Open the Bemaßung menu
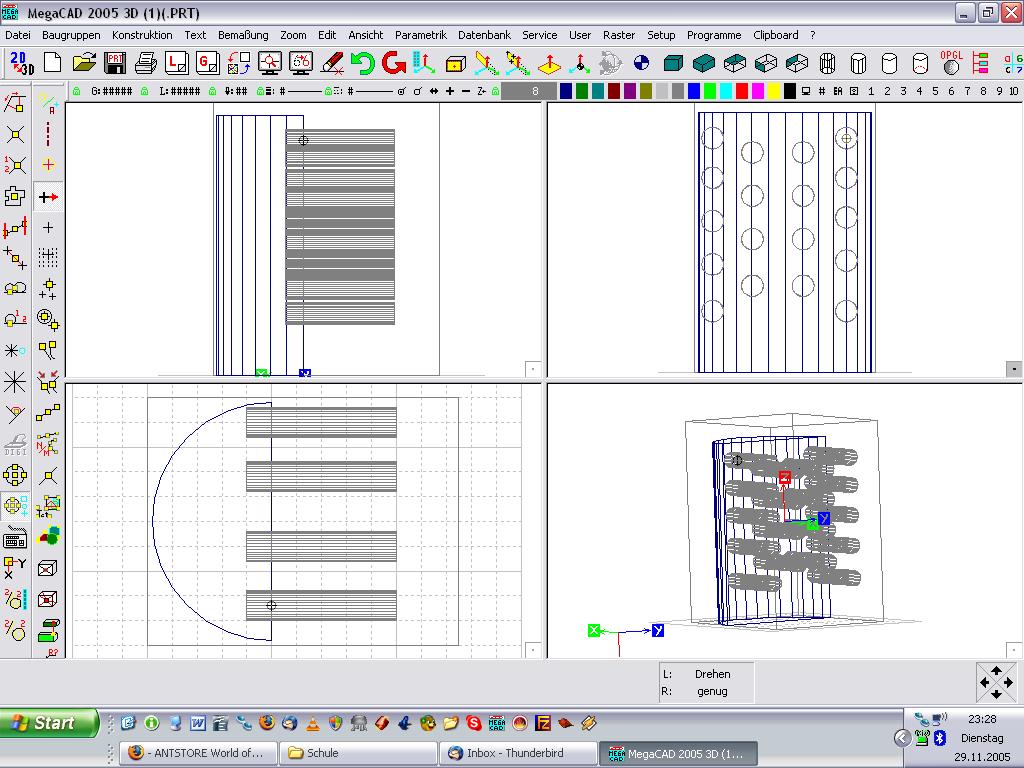 [x=243, y=35]
